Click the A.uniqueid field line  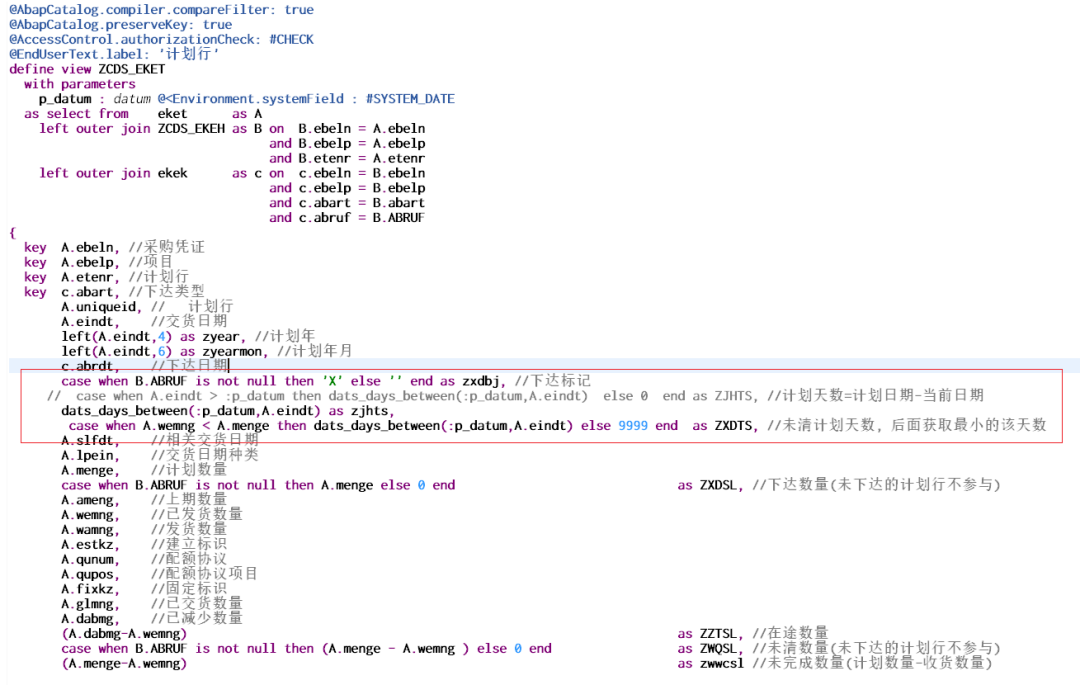[x=147, y=307]
